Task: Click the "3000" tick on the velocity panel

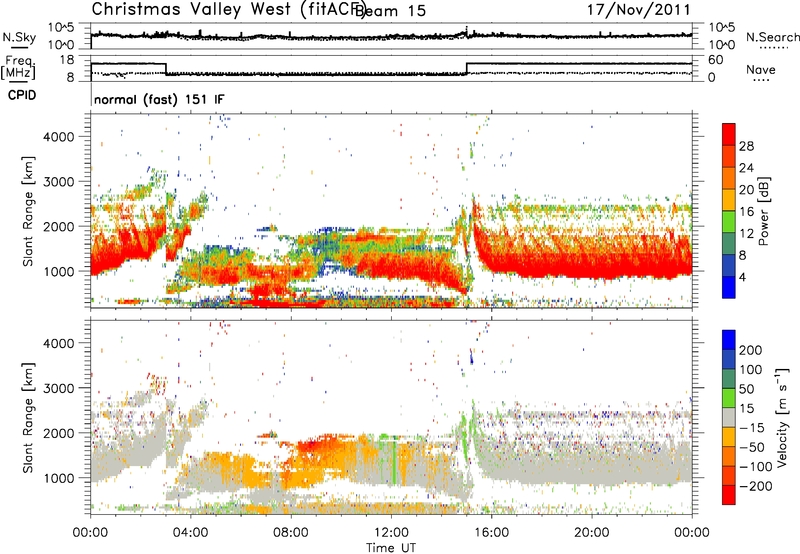Action: click(x=59, y=388)
